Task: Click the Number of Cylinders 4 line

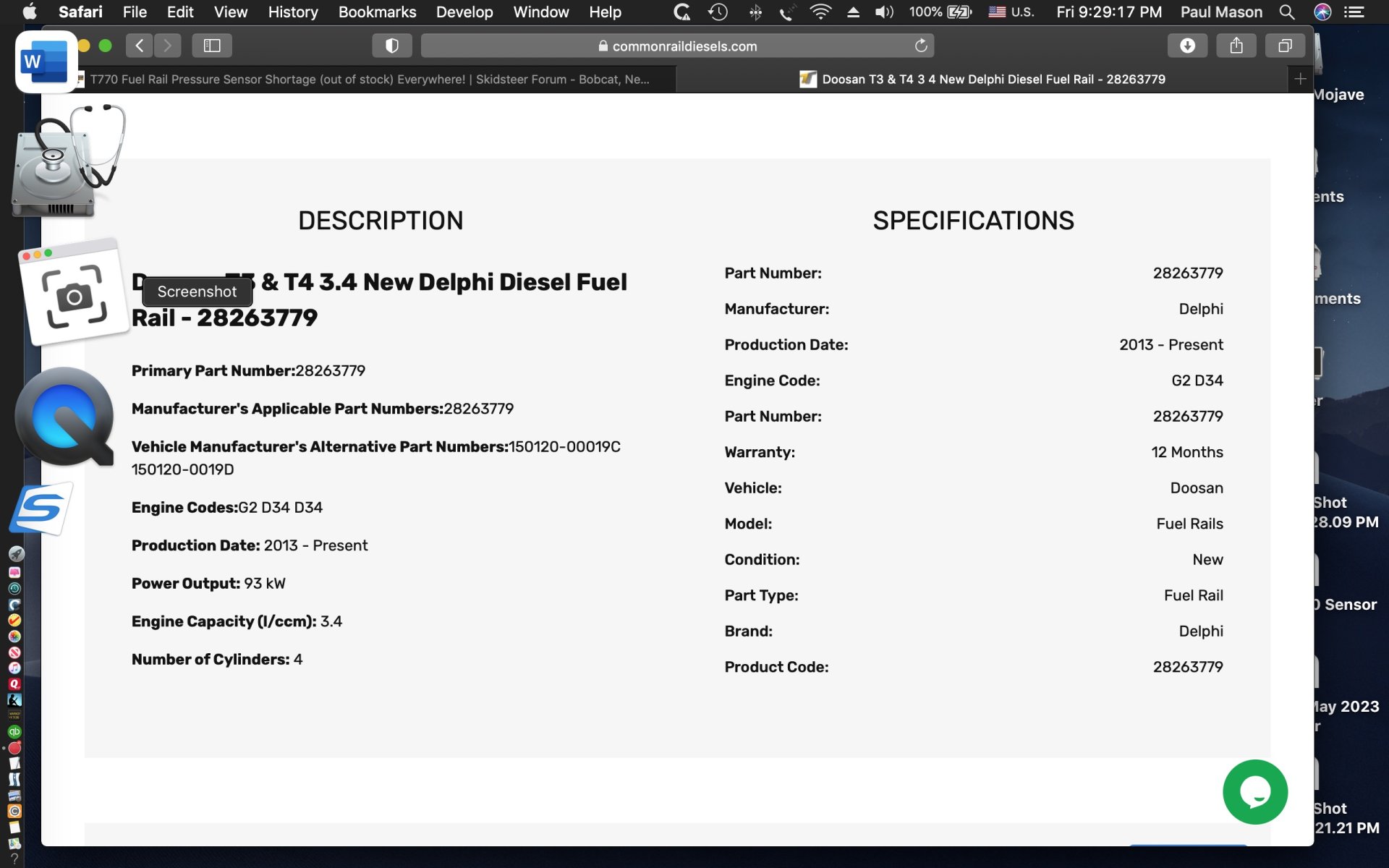Action: click(x=217, y=659)
